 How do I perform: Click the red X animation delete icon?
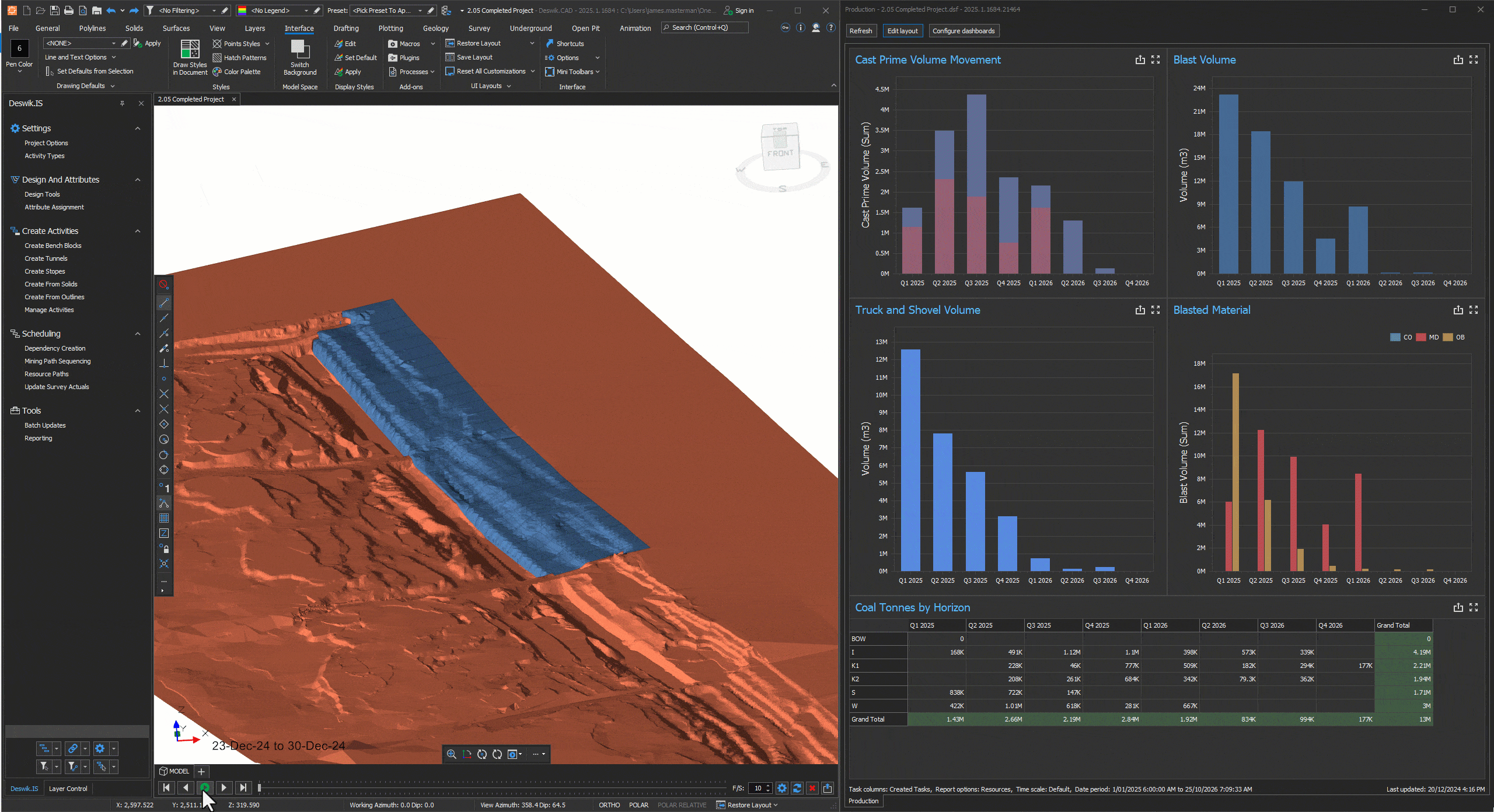point(812,788)
